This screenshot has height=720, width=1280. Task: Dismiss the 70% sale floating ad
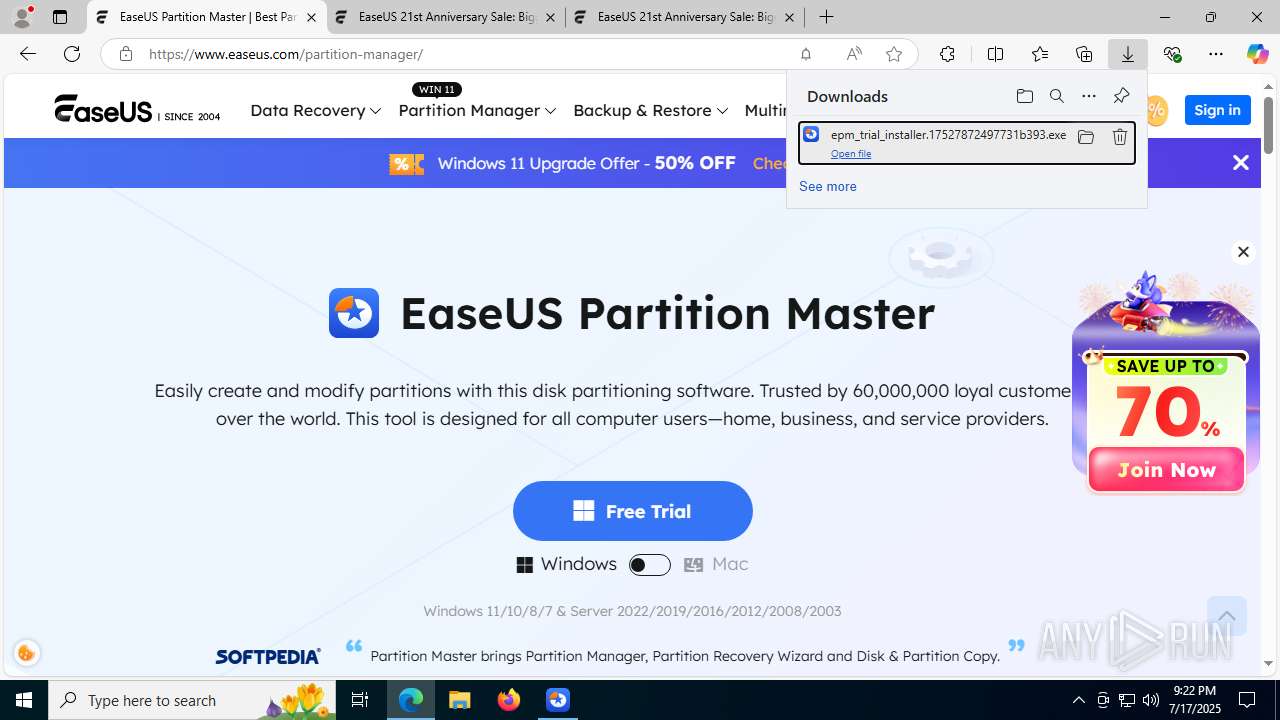coord(1243,252)
